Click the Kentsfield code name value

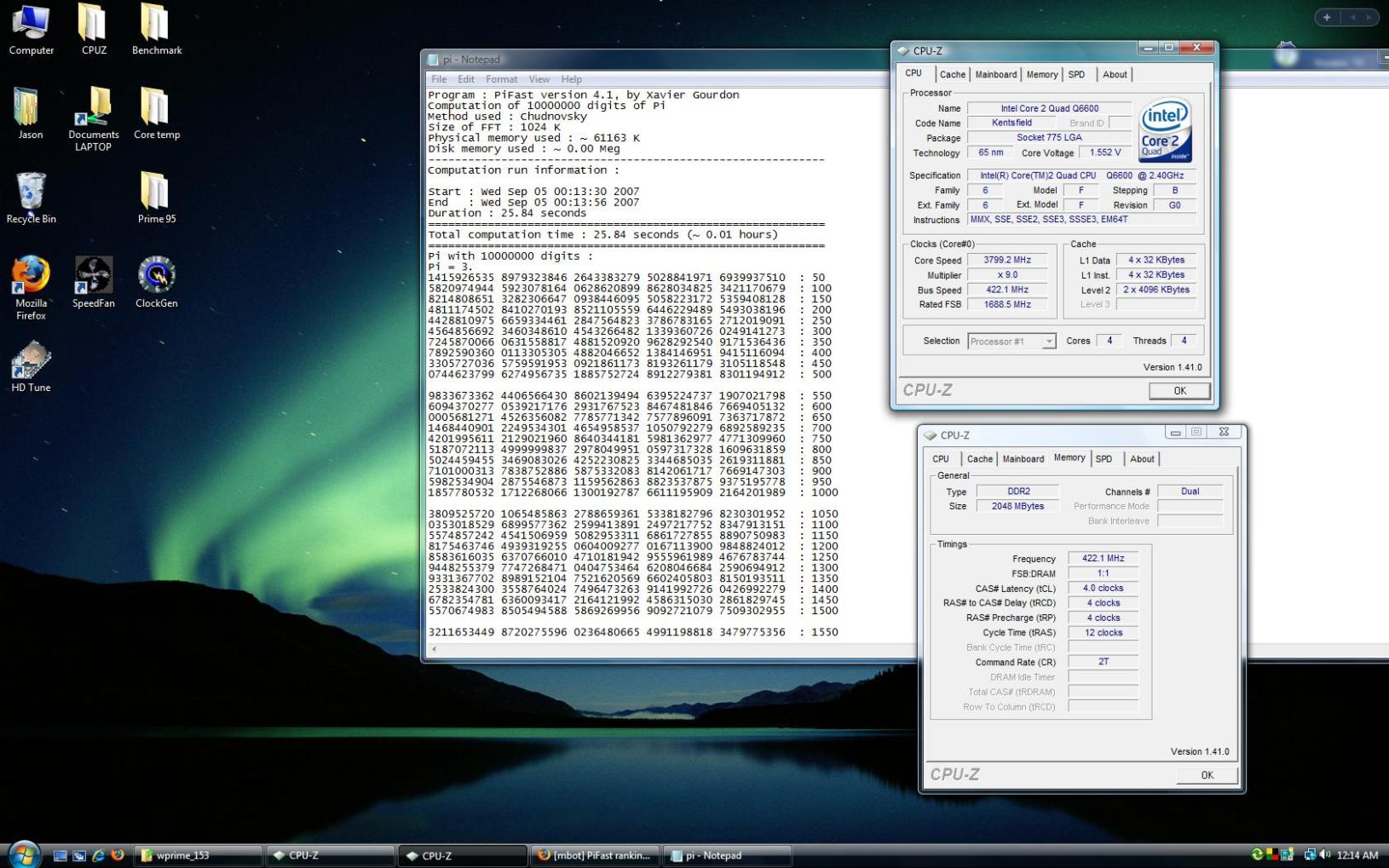pyautogui.click(x=1012, y=123)
